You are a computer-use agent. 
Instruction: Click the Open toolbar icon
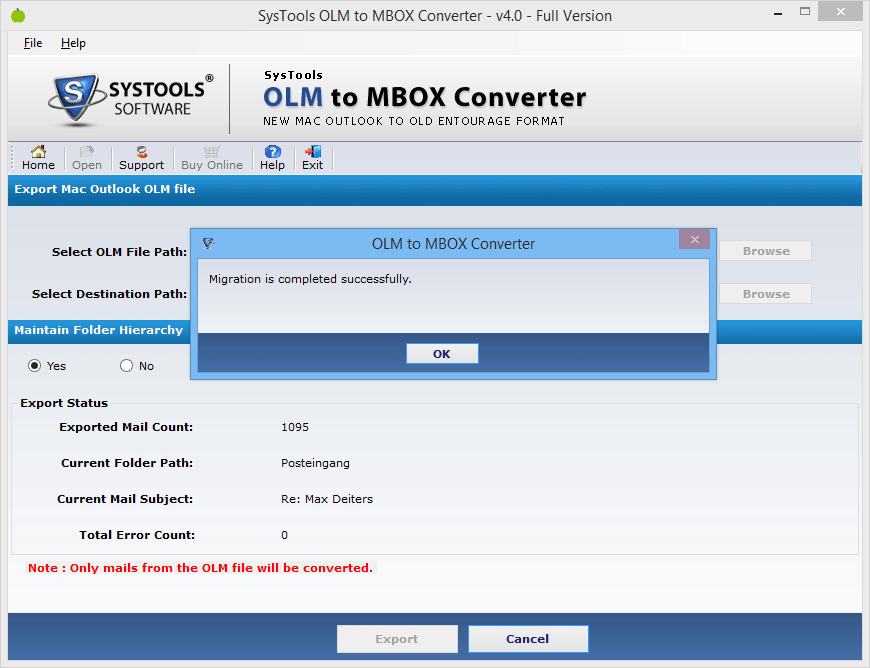pos(87,158)
